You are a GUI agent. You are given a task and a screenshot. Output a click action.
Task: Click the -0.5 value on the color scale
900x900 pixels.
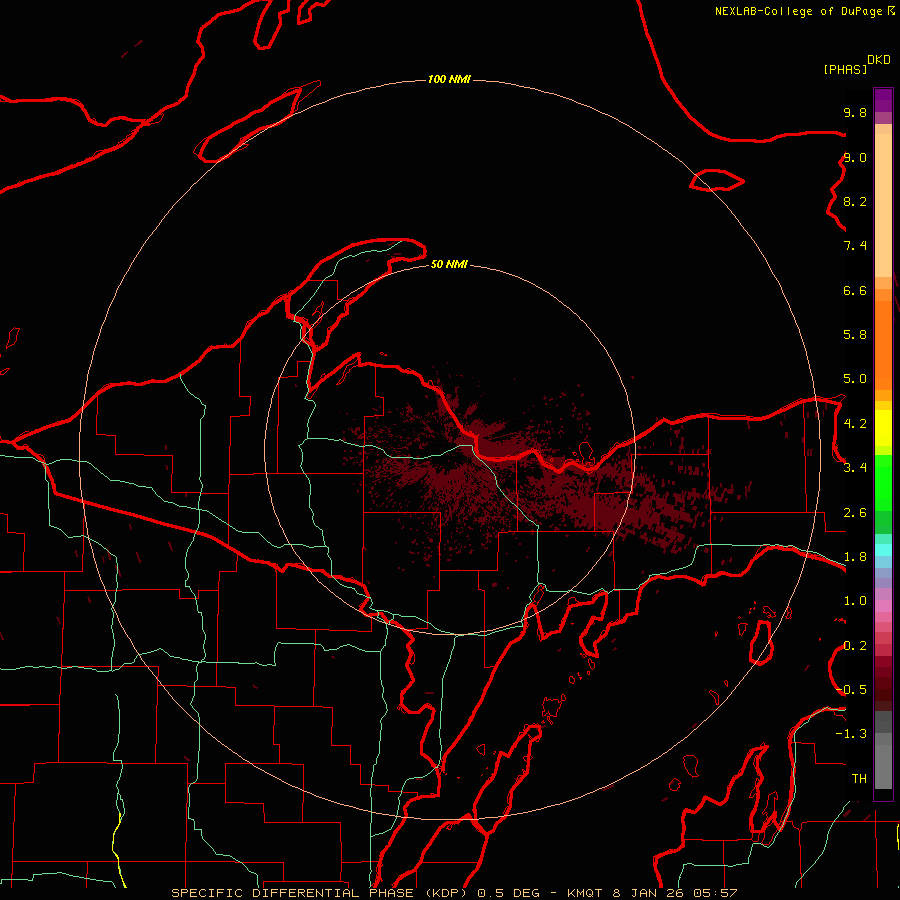[852, 690]
